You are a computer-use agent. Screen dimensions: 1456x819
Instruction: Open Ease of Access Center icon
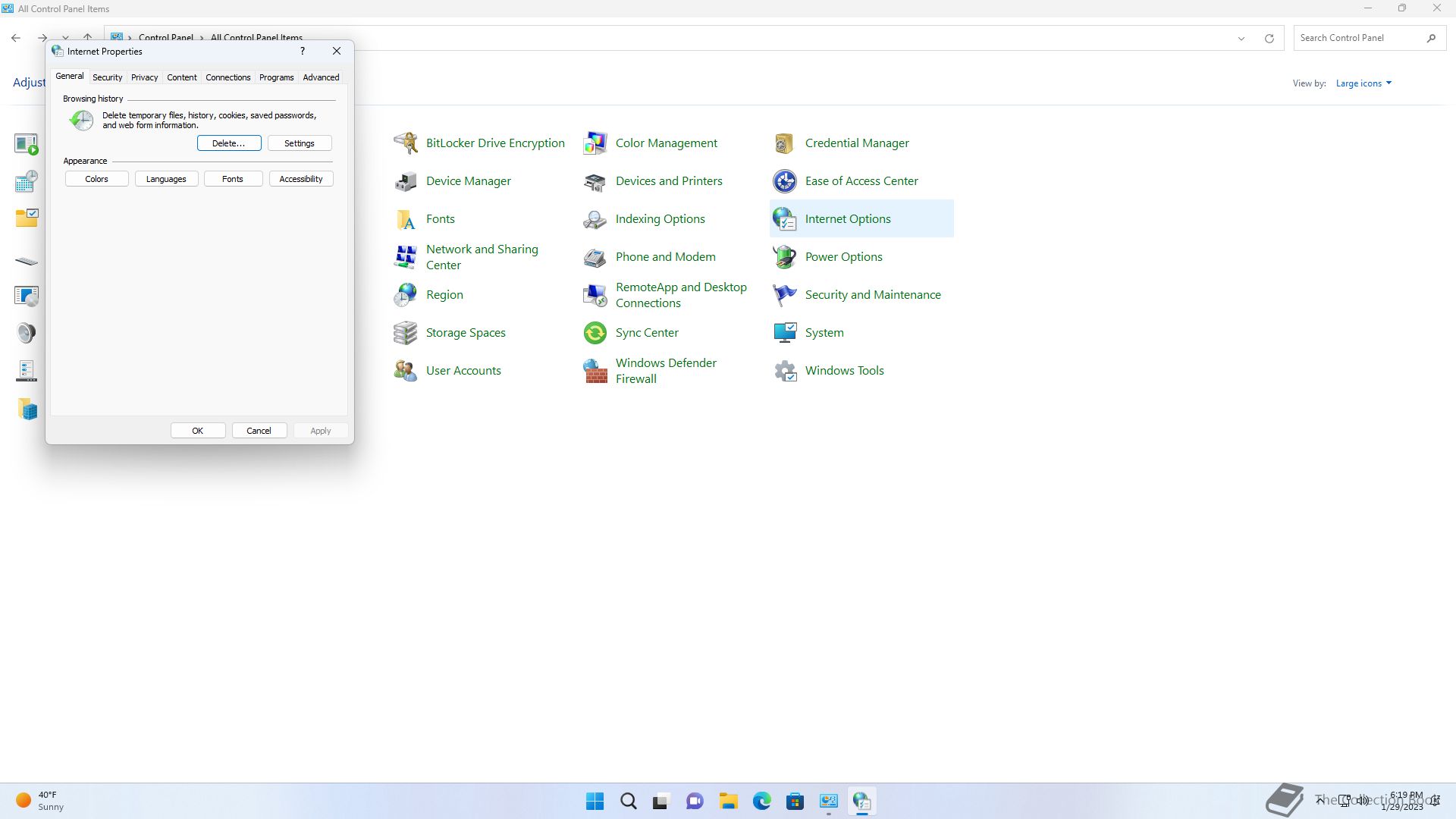point(785,180)
